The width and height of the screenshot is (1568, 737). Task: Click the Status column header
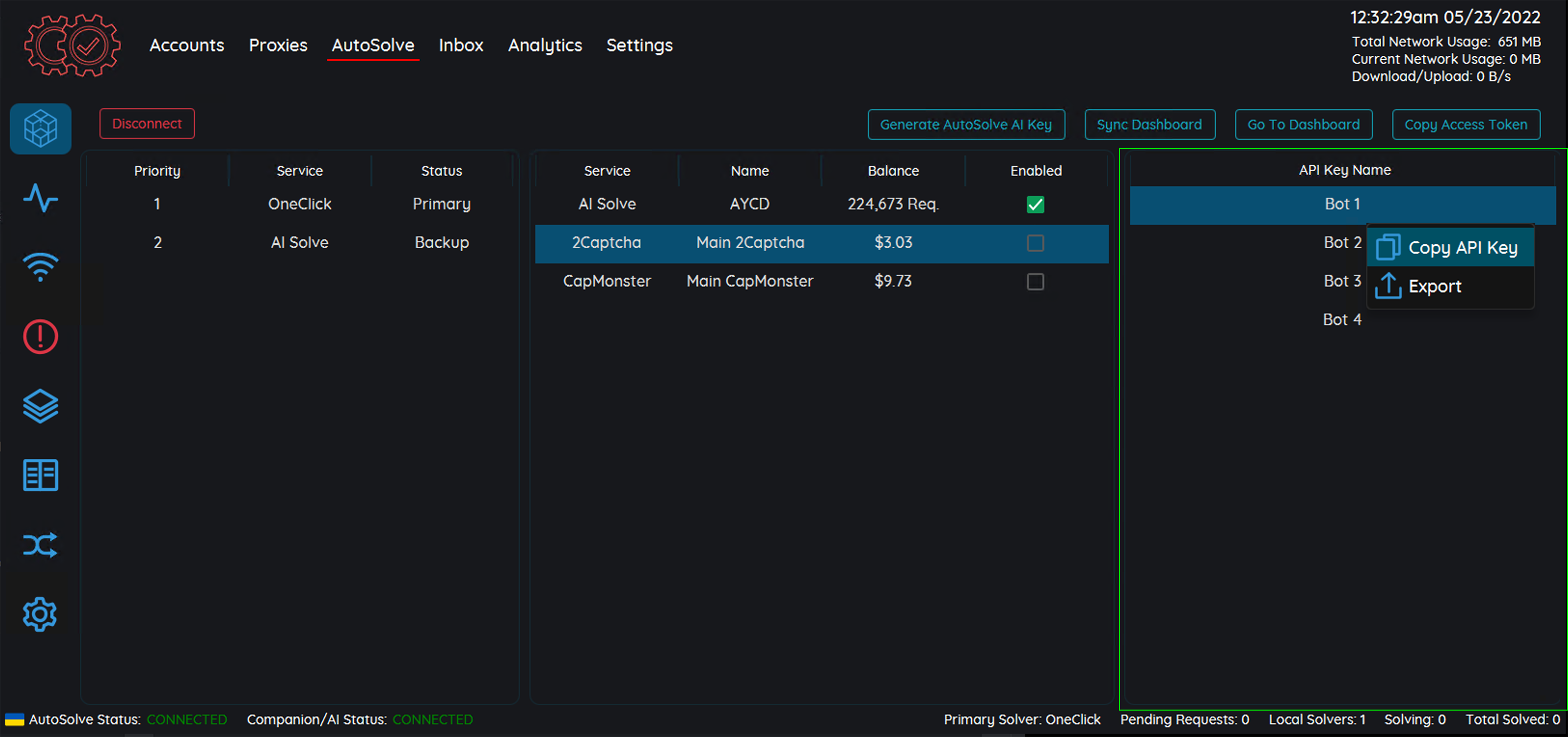[442, 170]
